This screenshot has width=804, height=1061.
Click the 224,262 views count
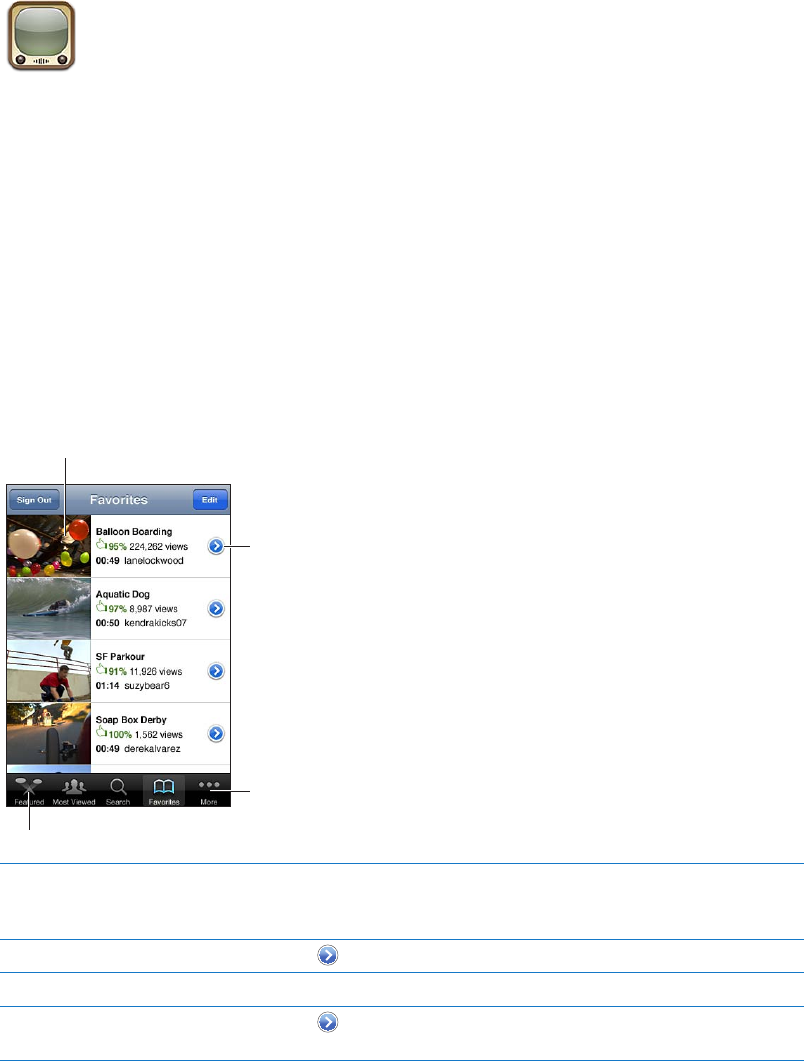pos(158,547)
